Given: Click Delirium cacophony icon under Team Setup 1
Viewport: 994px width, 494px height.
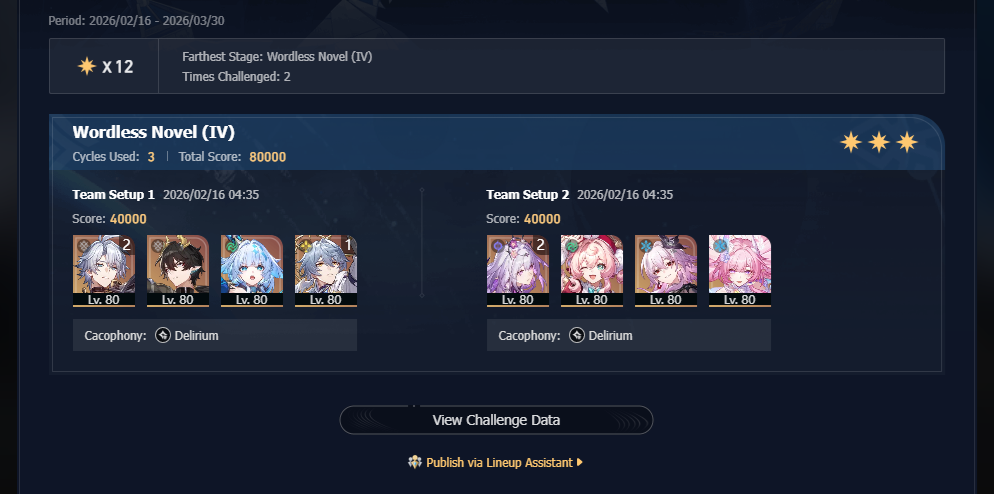Looking at the screenshot, I should point(163,335).
